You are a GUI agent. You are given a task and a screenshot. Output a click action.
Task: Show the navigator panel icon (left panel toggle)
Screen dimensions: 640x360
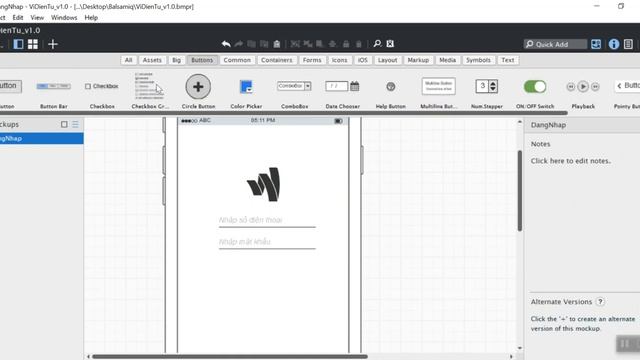tap(18, 44)
